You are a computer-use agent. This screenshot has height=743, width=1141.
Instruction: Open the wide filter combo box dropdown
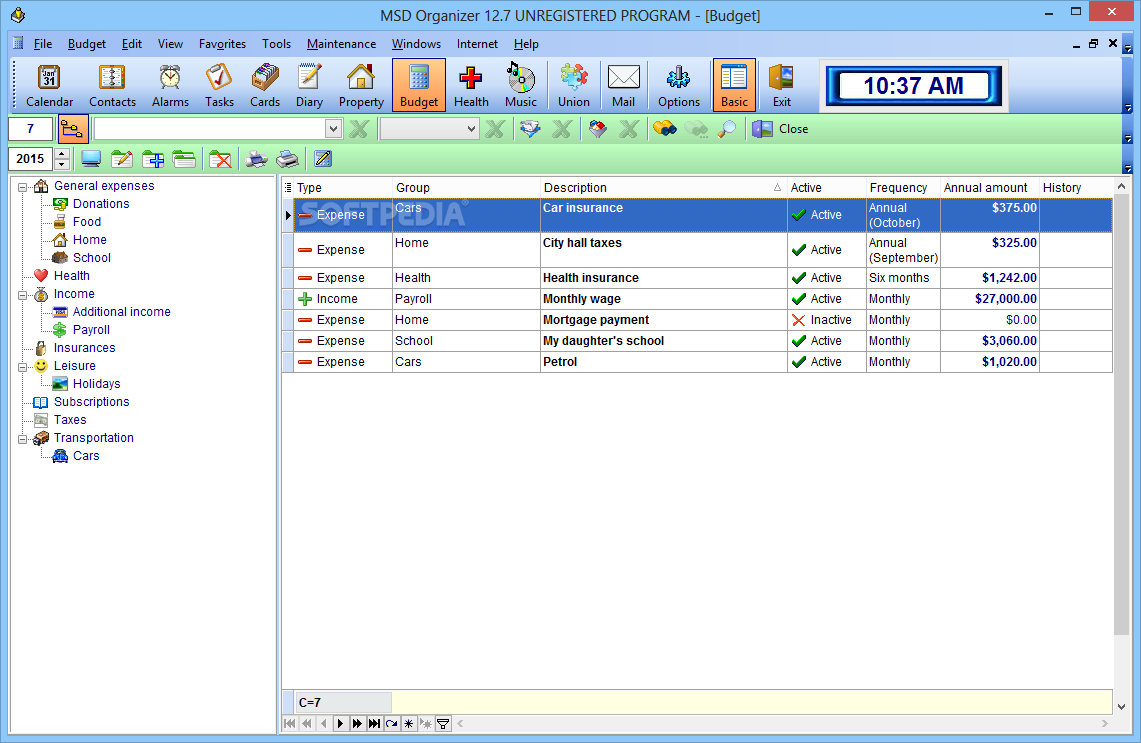[333, 129]
